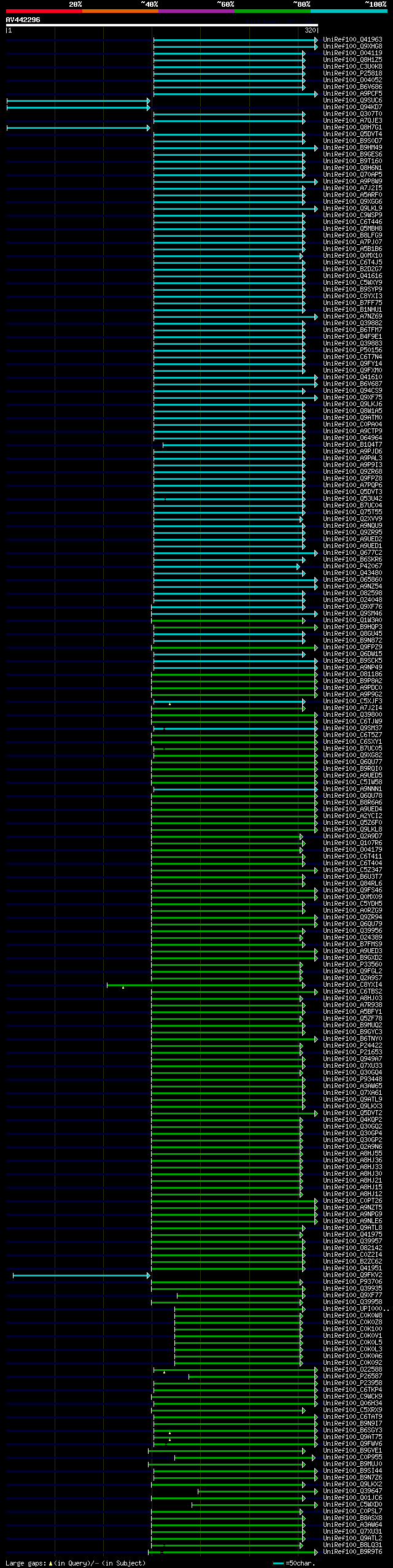
Task: Click the alignment arrowhead of UniRef100_Q41963
Action: tap(316, 40)
